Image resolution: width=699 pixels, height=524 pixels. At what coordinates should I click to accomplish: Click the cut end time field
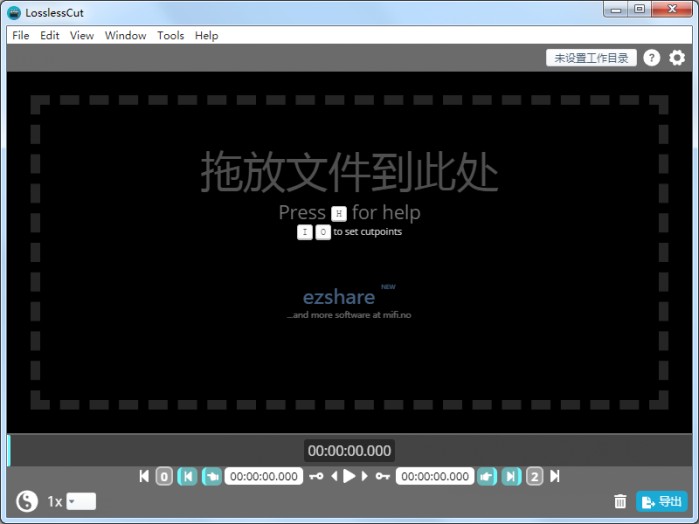[435, 476]
